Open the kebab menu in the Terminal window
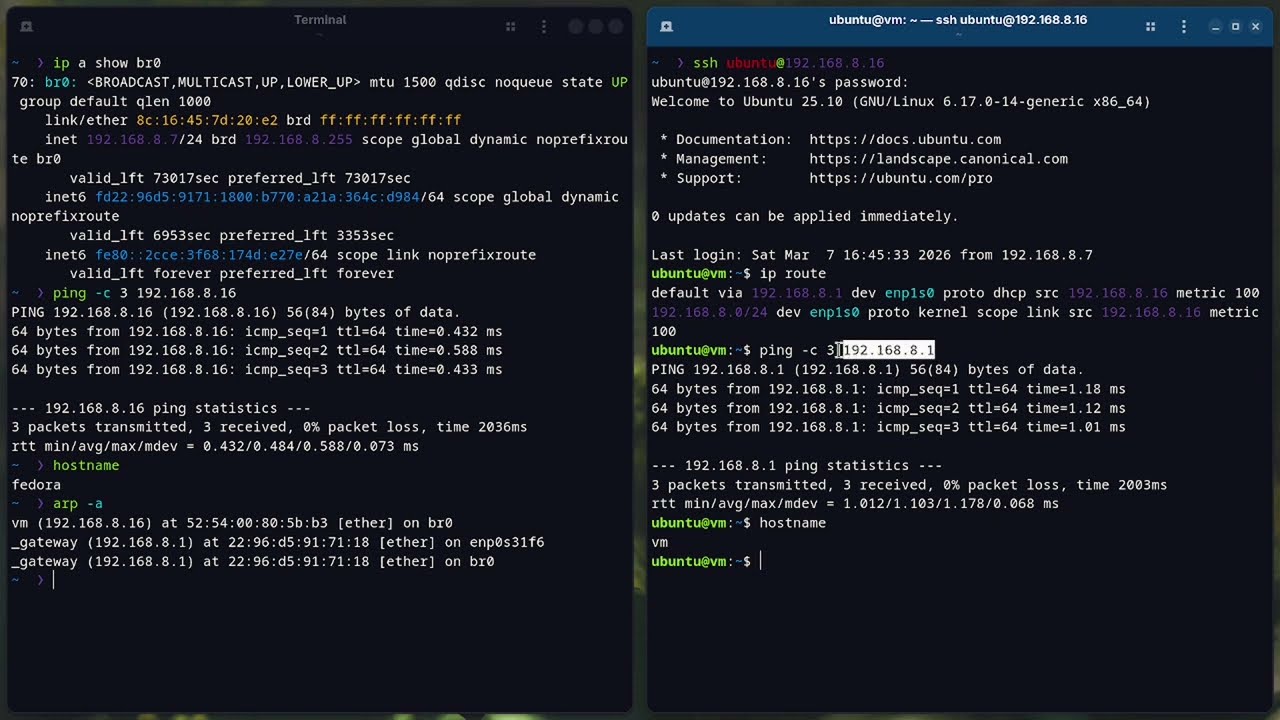The image size is (1280, 720). click(x=545, y=27)
